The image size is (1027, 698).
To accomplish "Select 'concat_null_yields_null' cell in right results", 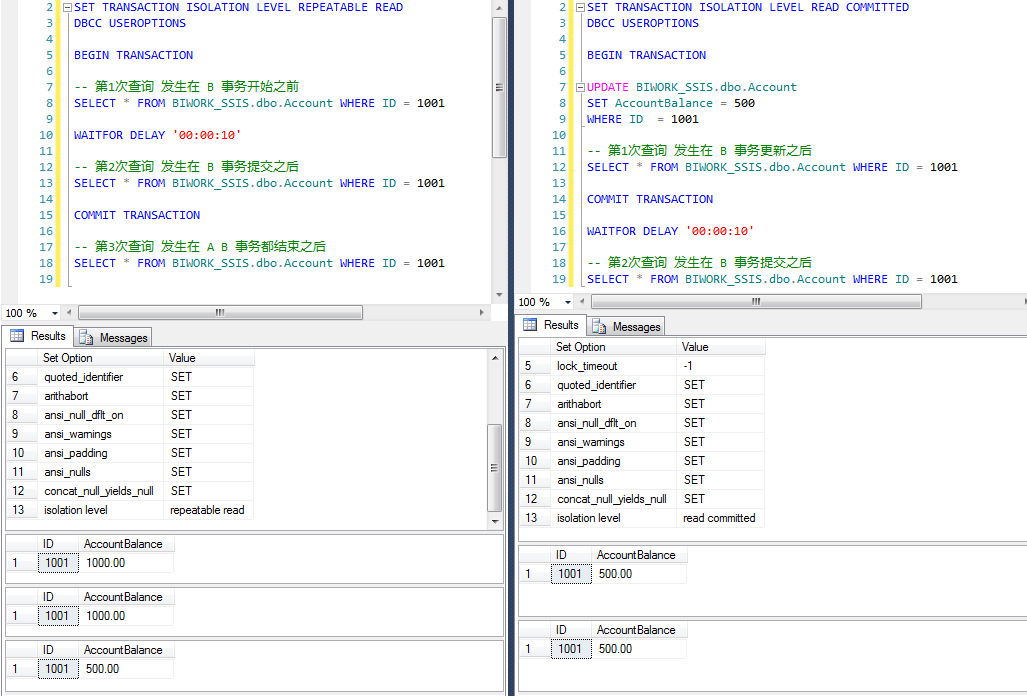I will pos(613,499).
